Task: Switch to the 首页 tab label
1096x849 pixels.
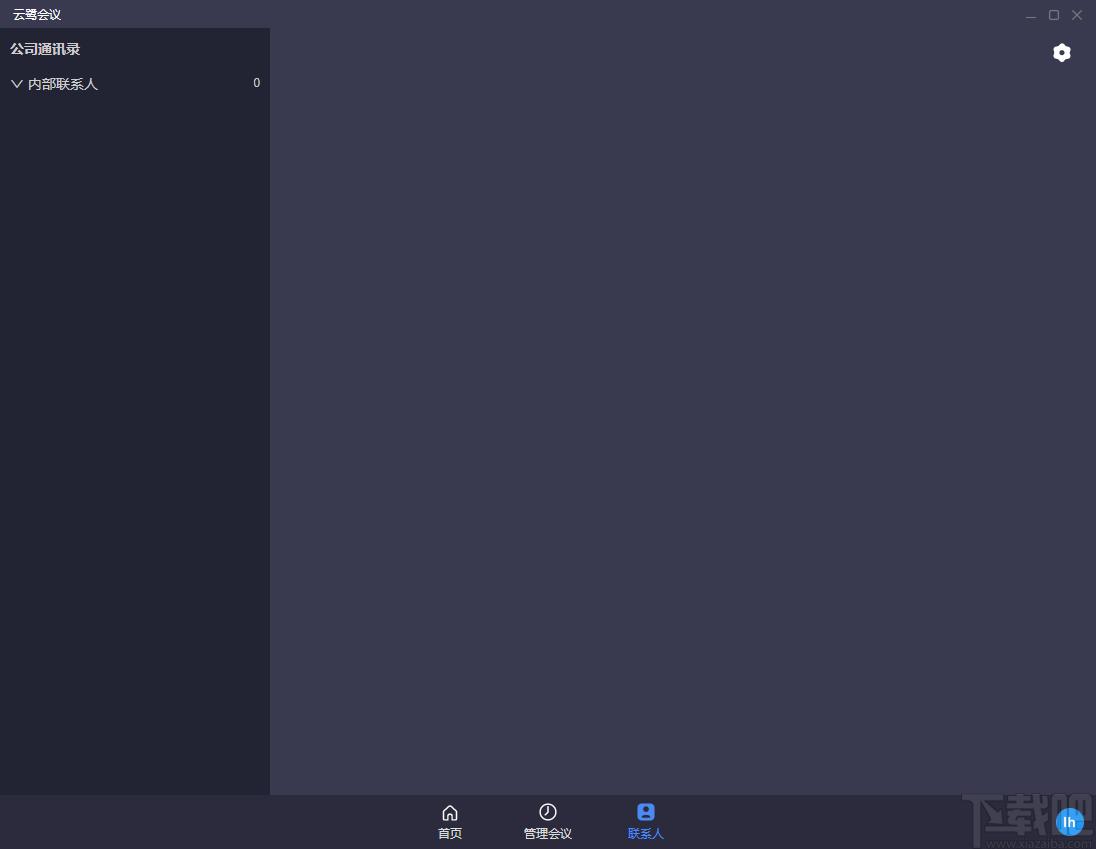Action: 450,834
